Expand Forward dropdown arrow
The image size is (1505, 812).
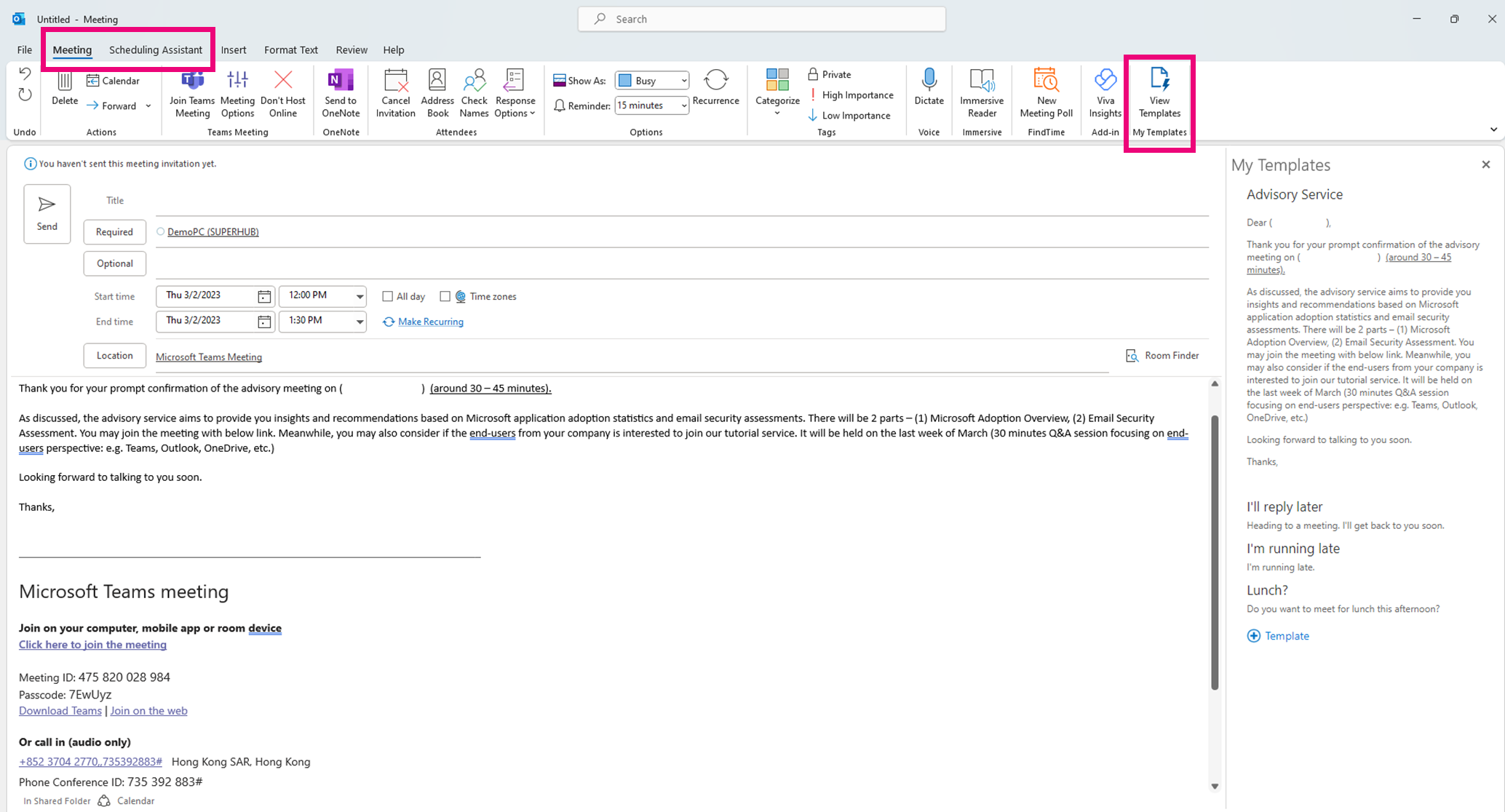(148, 106)
